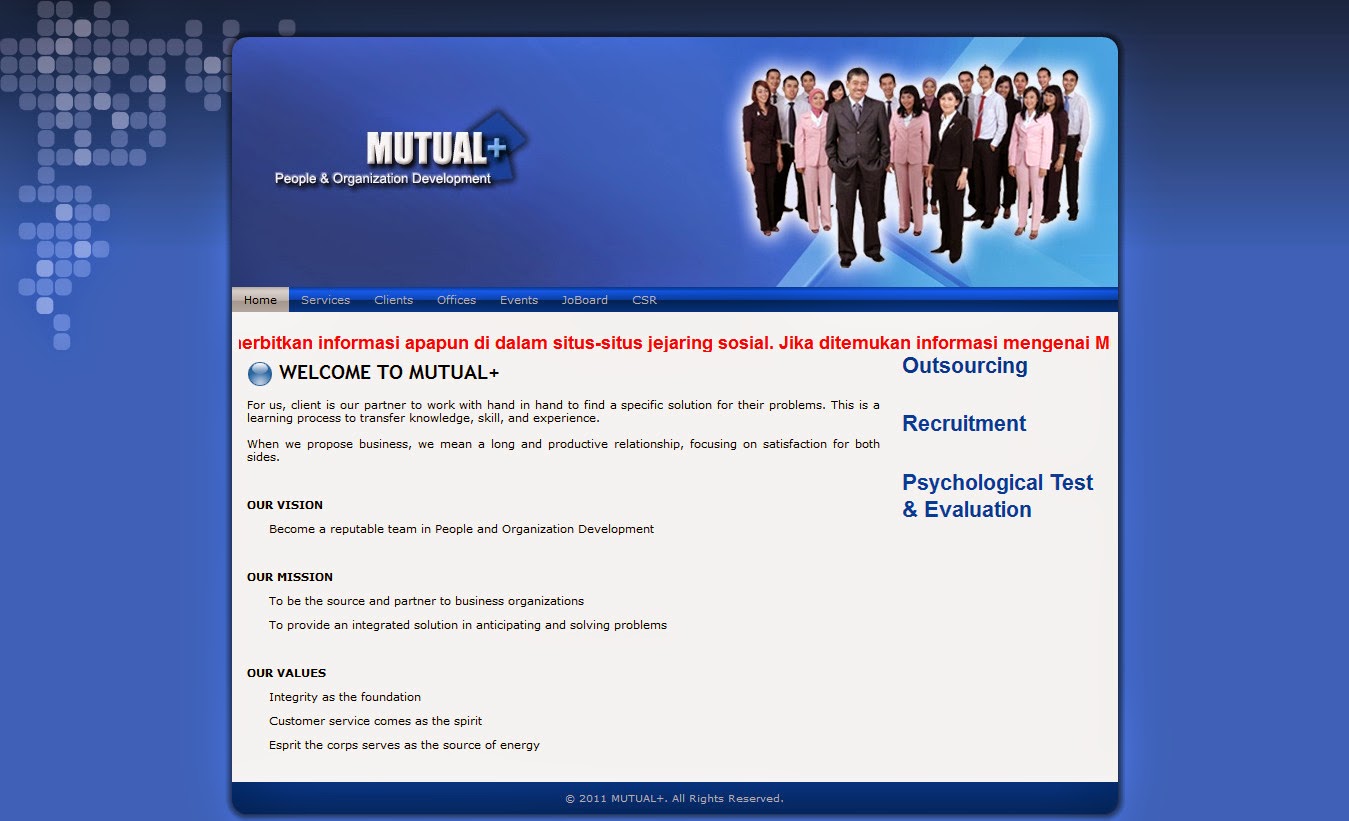Click "To be the source and partner" line
Screen dimensions: 1349x821
426,601
